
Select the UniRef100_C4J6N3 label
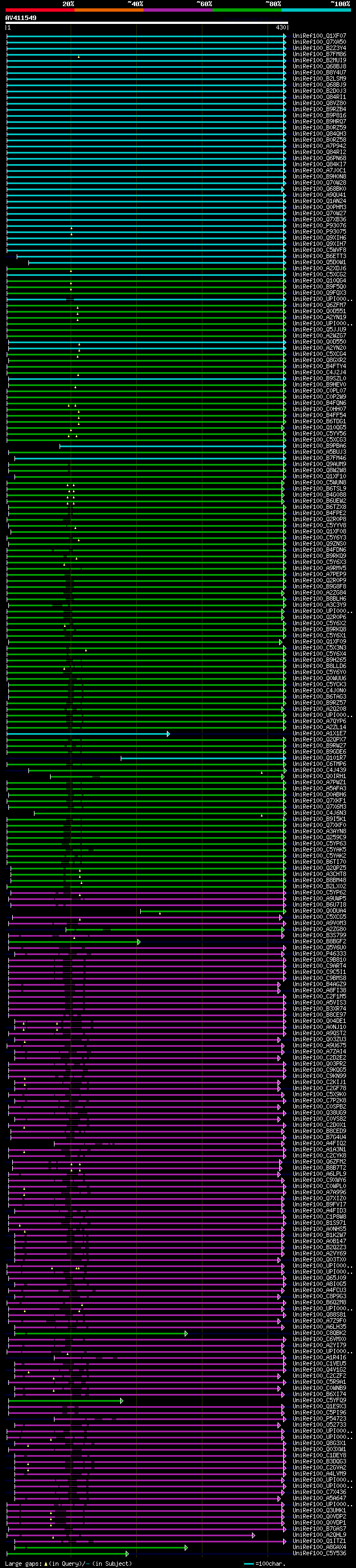319,813
